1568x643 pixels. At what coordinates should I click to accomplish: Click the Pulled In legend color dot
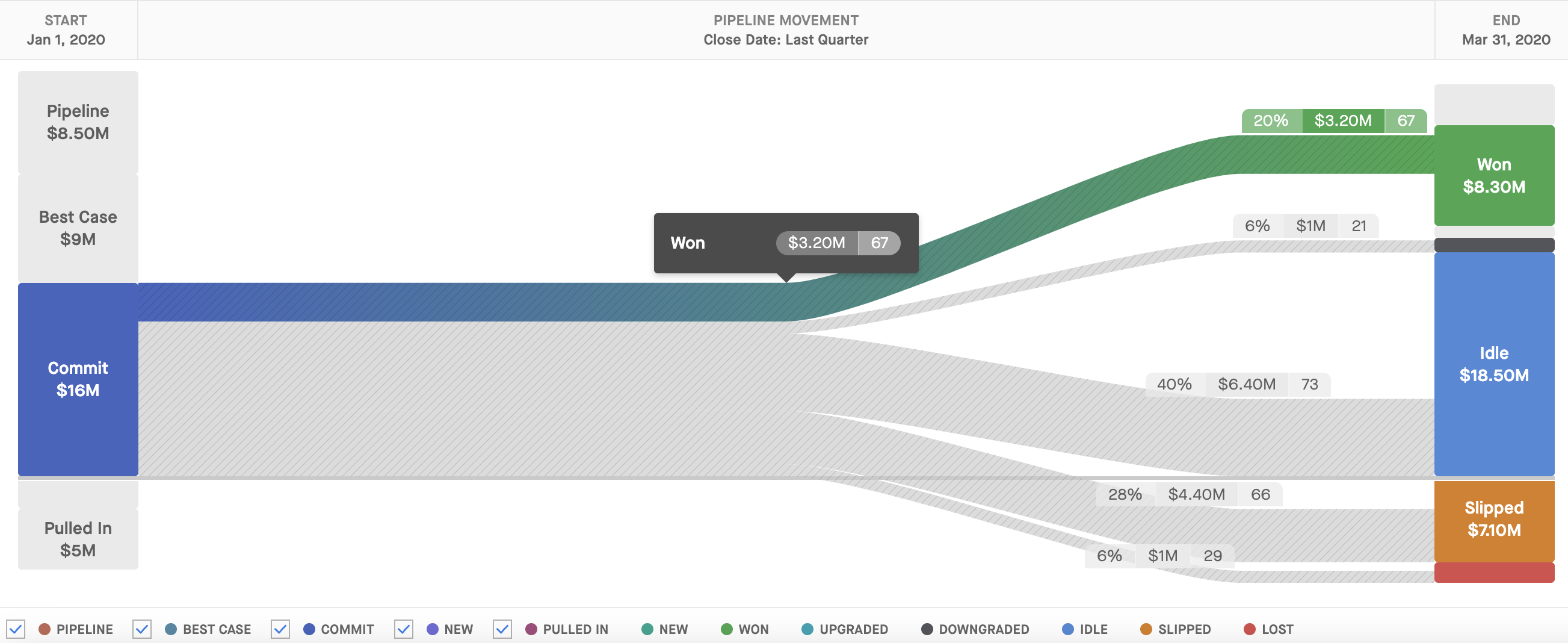[531, 629]
